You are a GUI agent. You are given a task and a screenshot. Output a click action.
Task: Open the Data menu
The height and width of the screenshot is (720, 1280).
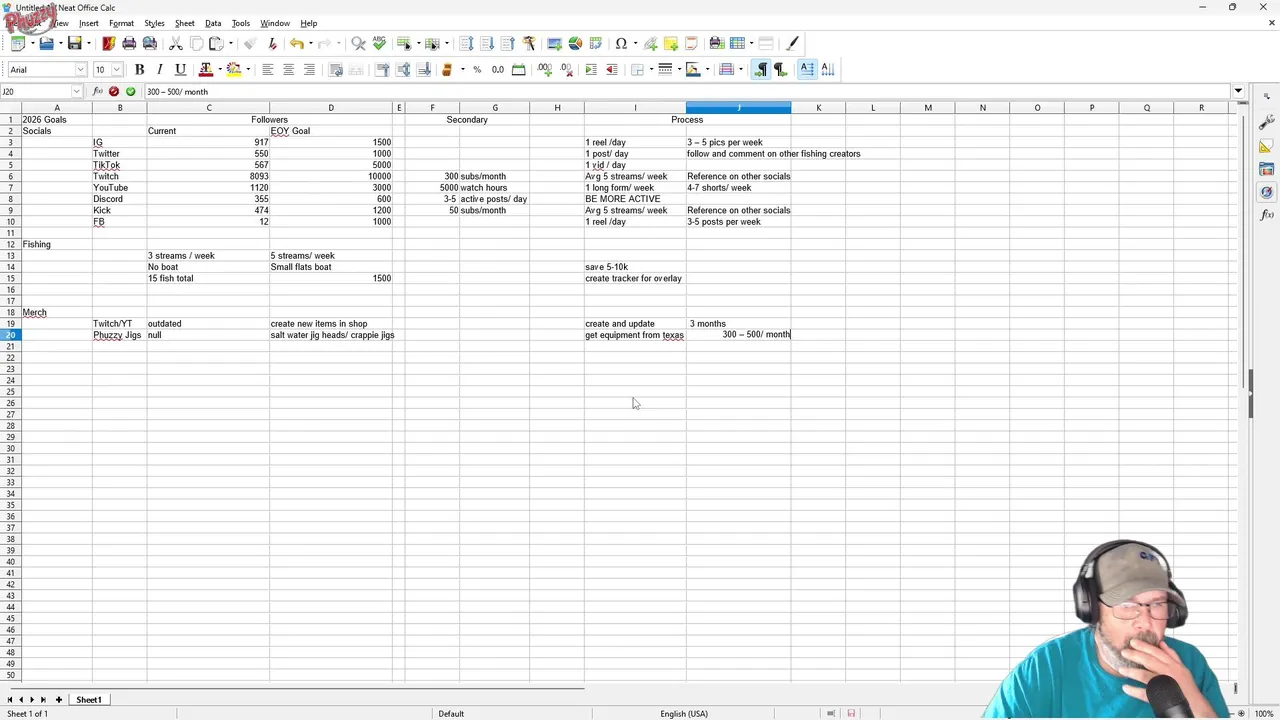tap(213, 23)
